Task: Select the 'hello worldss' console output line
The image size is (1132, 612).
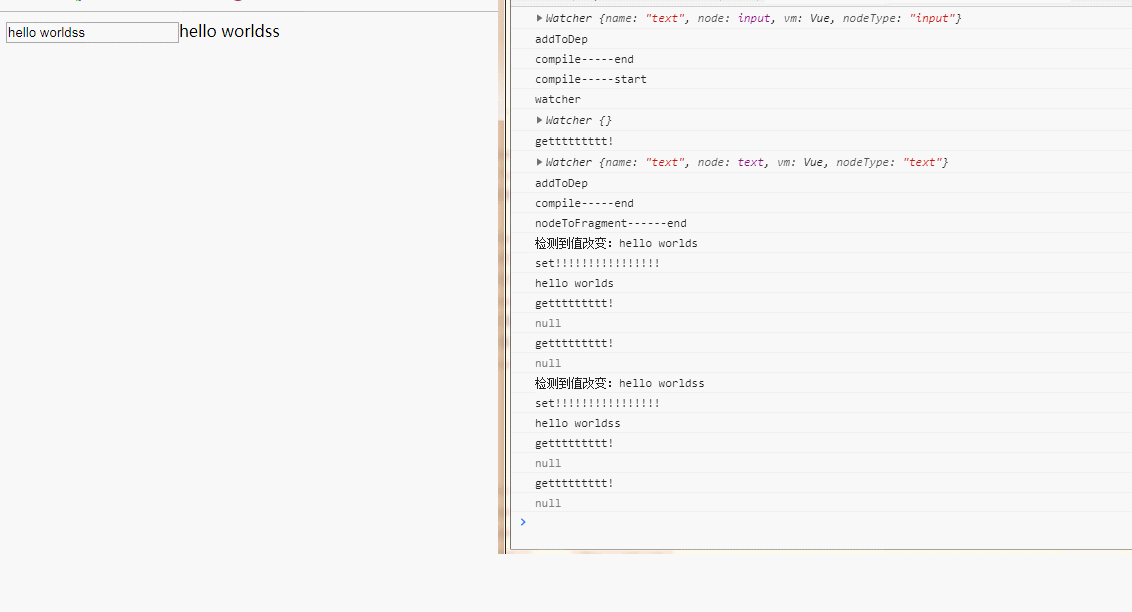Action: (x=578, y=424)
